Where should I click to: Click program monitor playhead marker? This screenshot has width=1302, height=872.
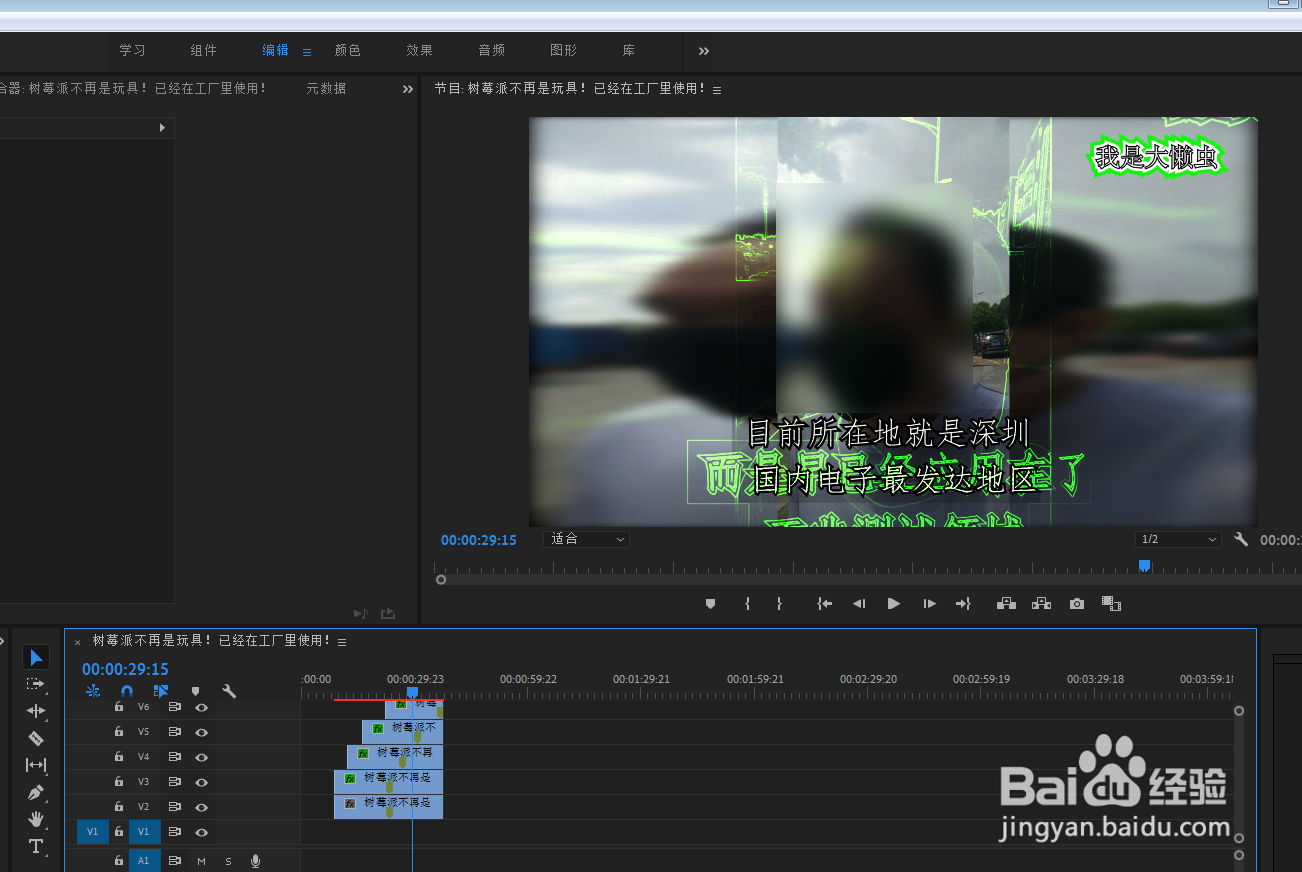[1145, 566]
